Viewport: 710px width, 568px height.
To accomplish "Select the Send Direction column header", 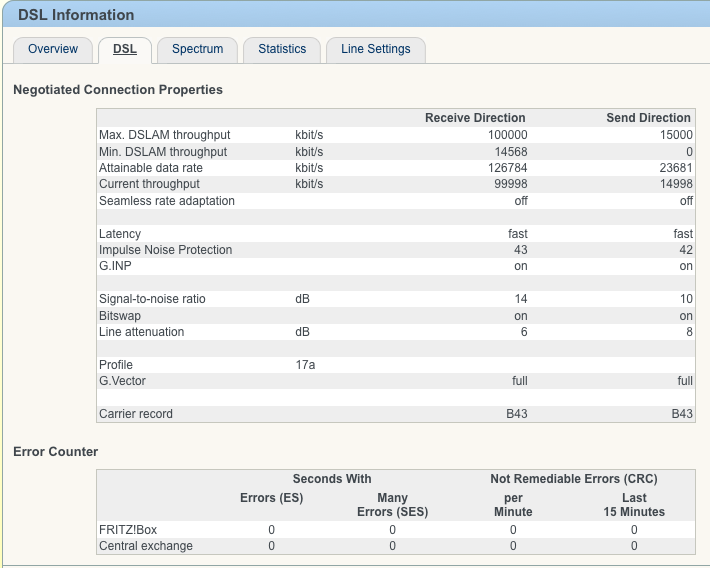I will click(648, 118).
